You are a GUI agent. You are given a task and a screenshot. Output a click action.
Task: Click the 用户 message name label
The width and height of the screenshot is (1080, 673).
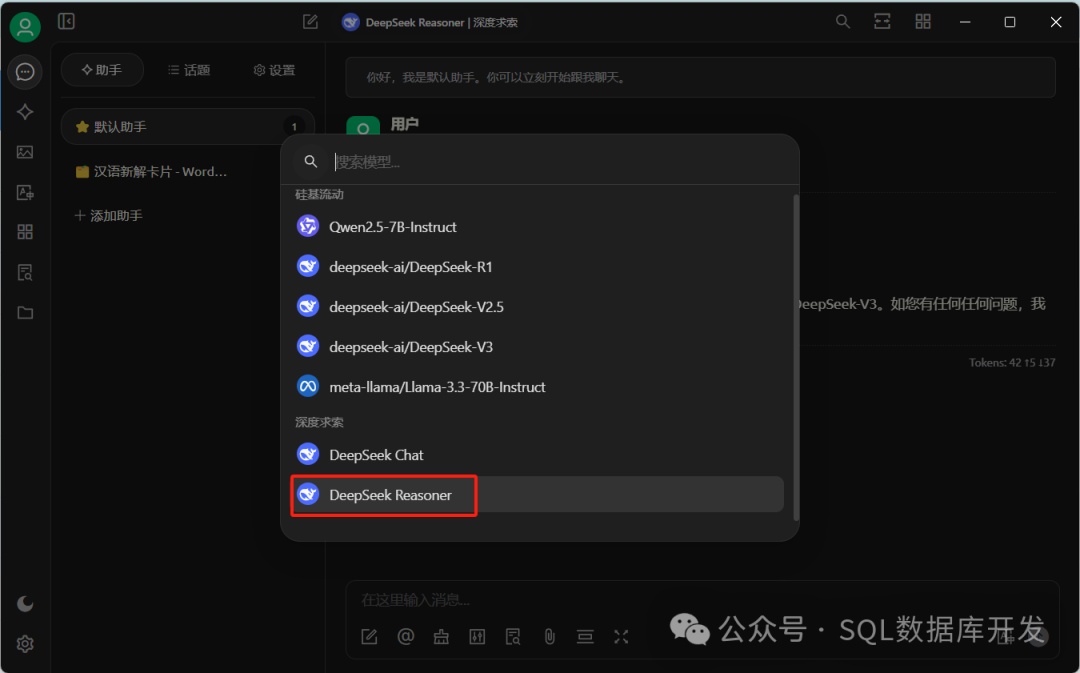[x=404, y=124]
